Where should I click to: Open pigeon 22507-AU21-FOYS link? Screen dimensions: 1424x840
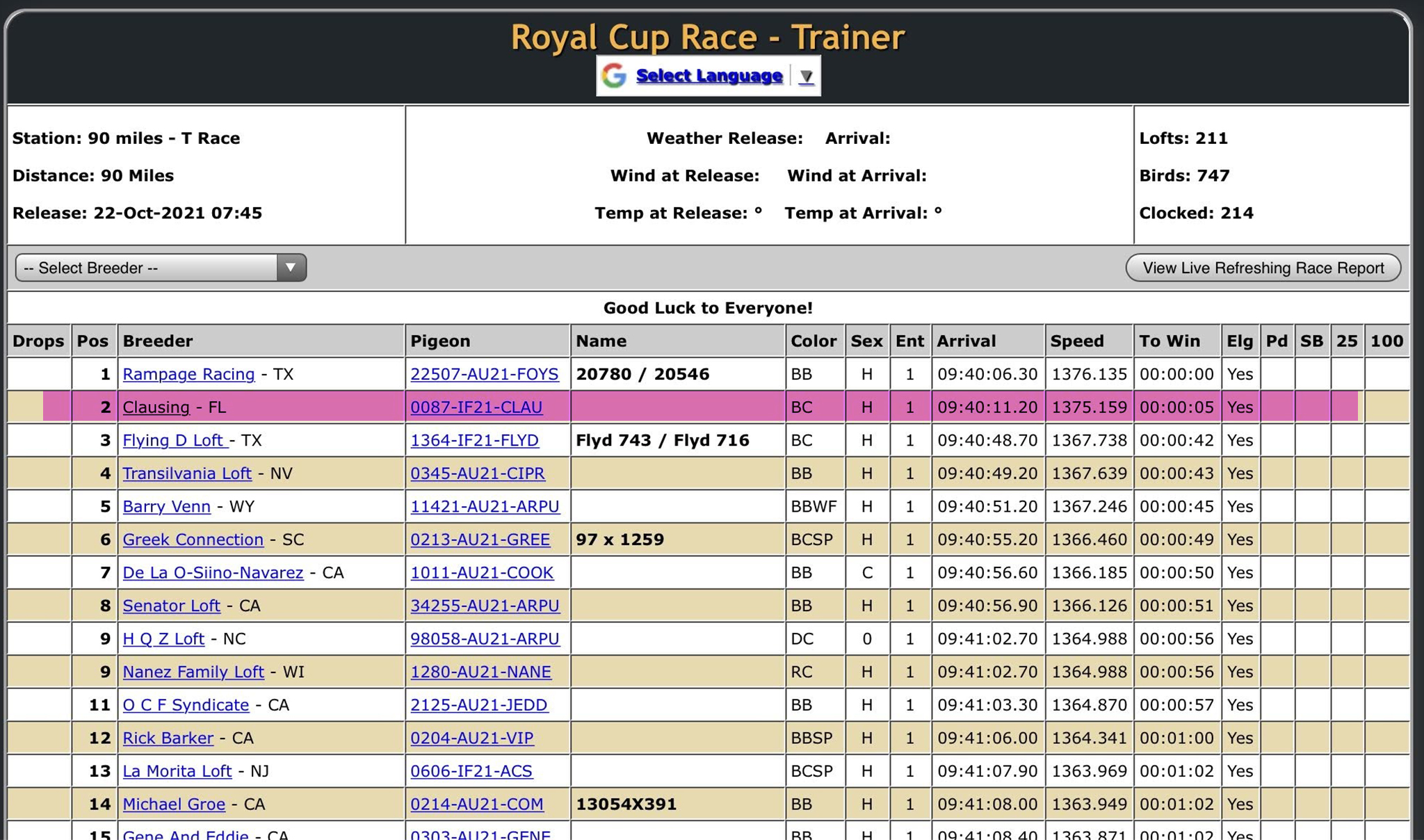click(x=484, y=374)
